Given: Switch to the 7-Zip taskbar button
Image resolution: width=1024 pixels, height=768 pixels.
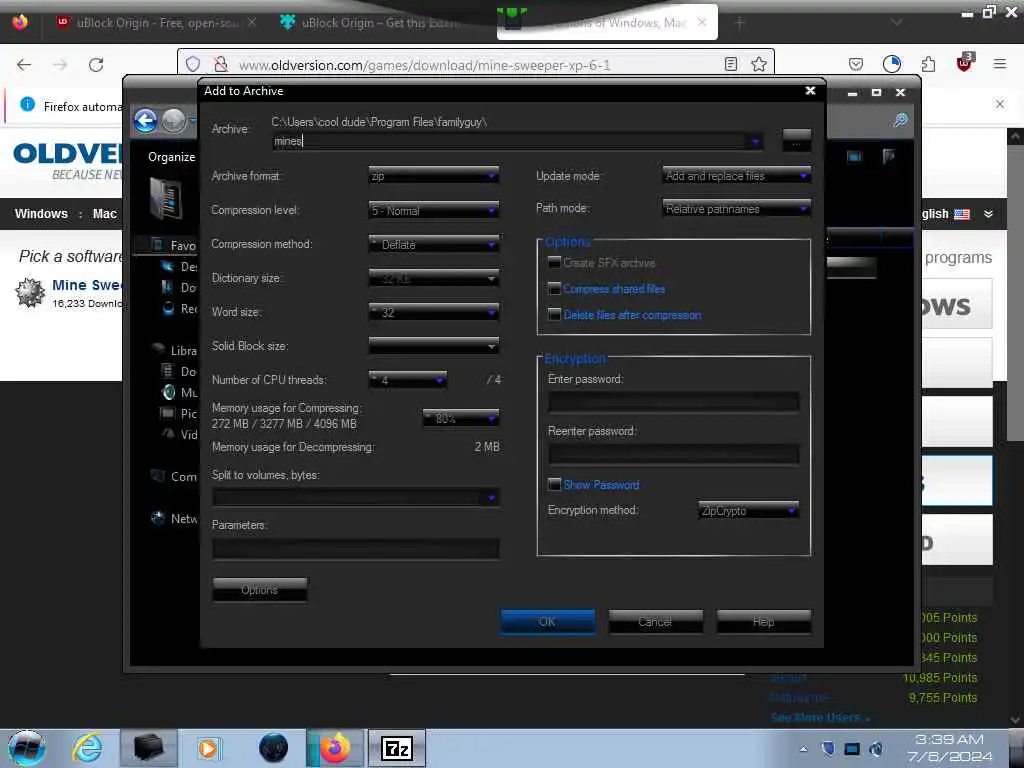Looking at the screenshot, I should pos(397,748).
